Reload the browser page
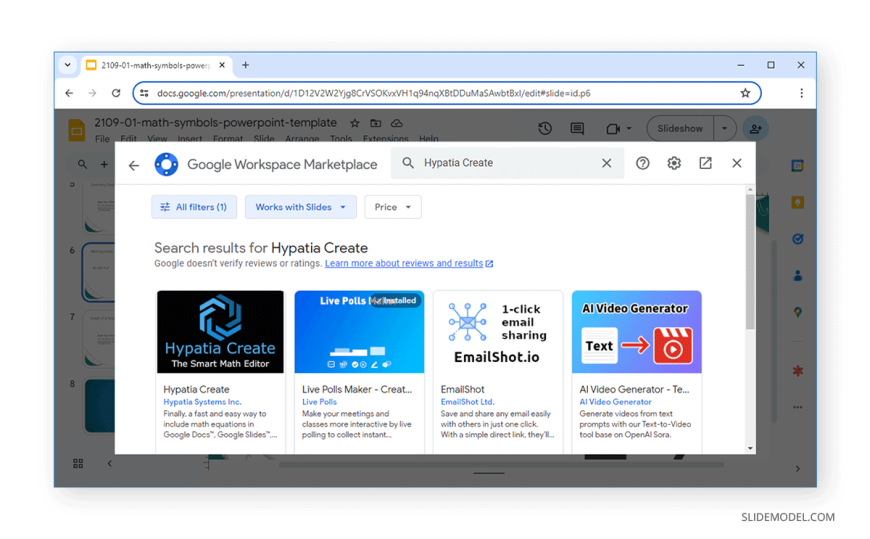This screenshot has width=870, height=539. point(115,93)
